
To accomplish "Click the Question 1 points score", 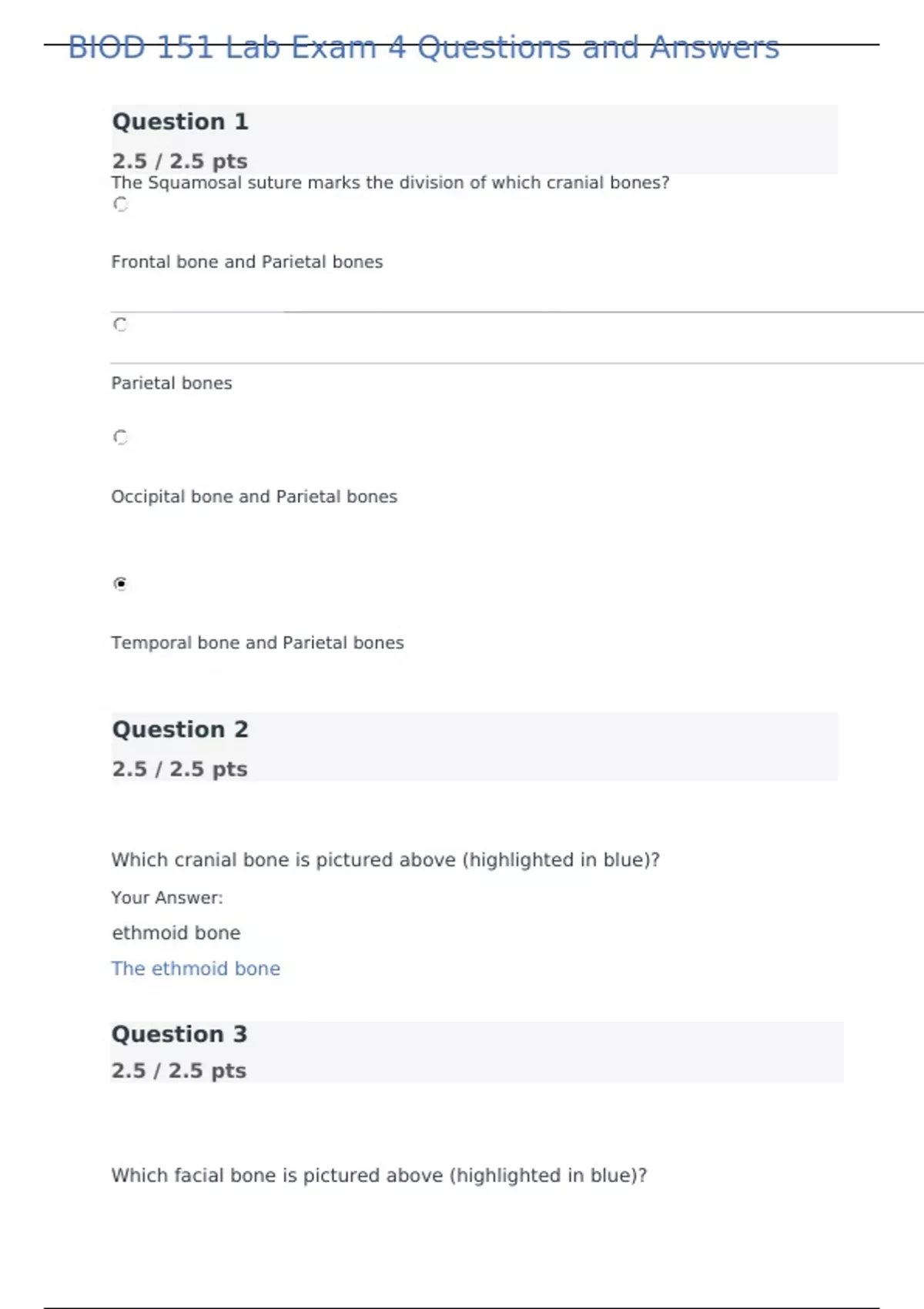I will point(179,161).
